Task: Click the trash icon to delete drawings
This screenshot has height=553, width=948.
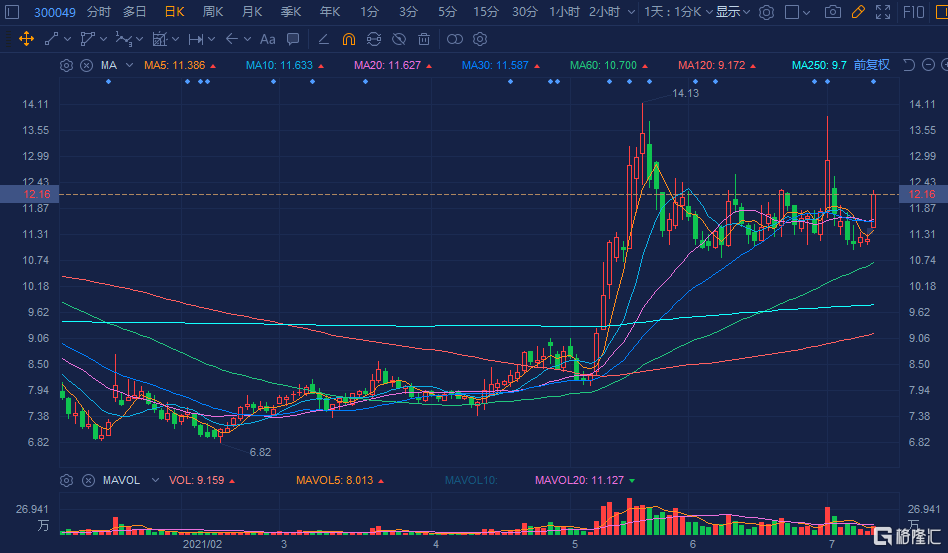Action: 424,39
